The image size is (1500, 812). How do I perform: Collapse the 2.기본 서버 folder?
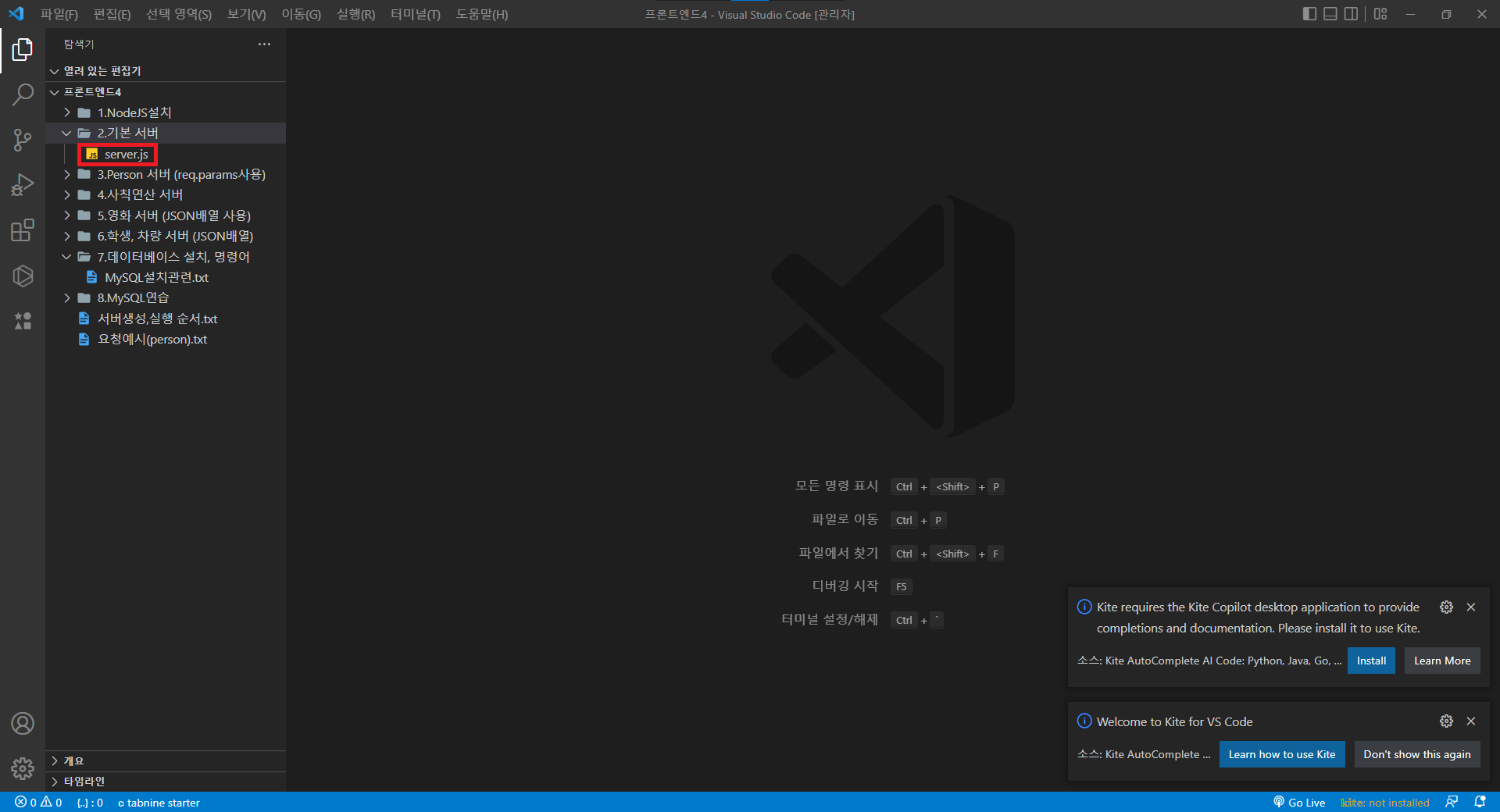coord(166,133)
